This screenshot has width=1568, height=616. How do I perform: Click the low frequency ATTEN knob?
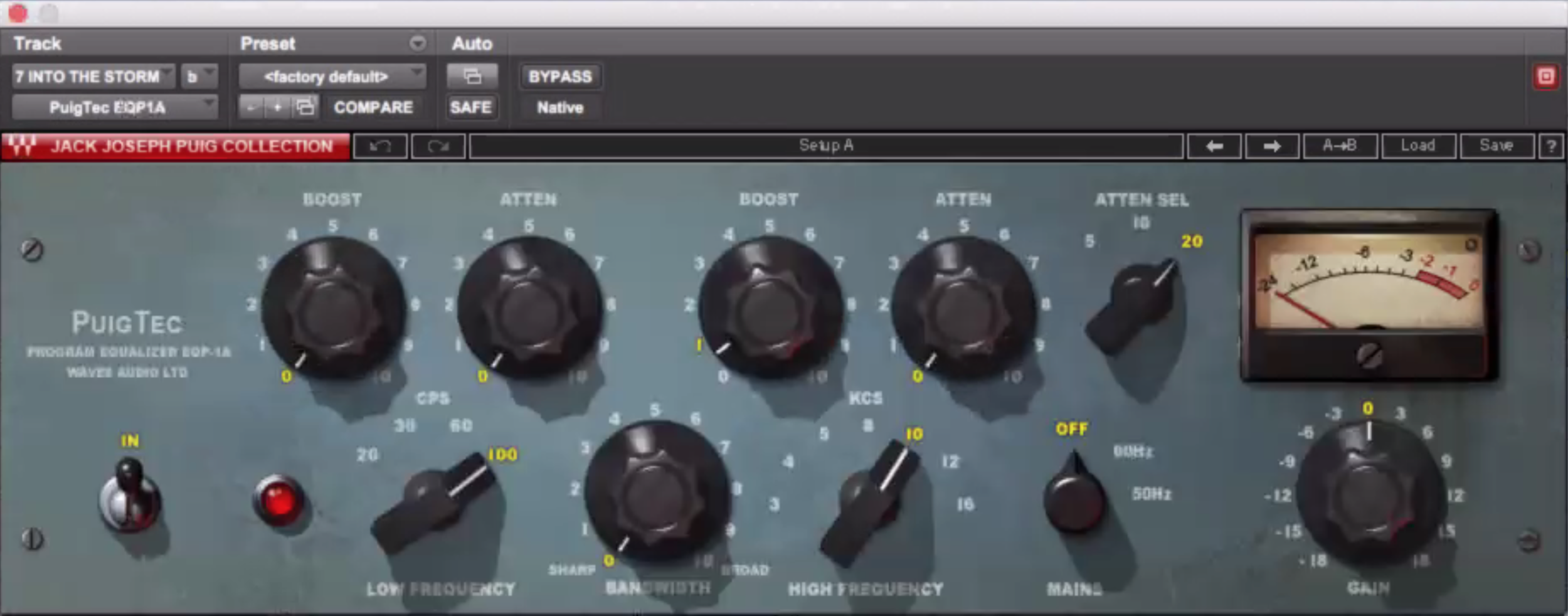tap(529, 309)
